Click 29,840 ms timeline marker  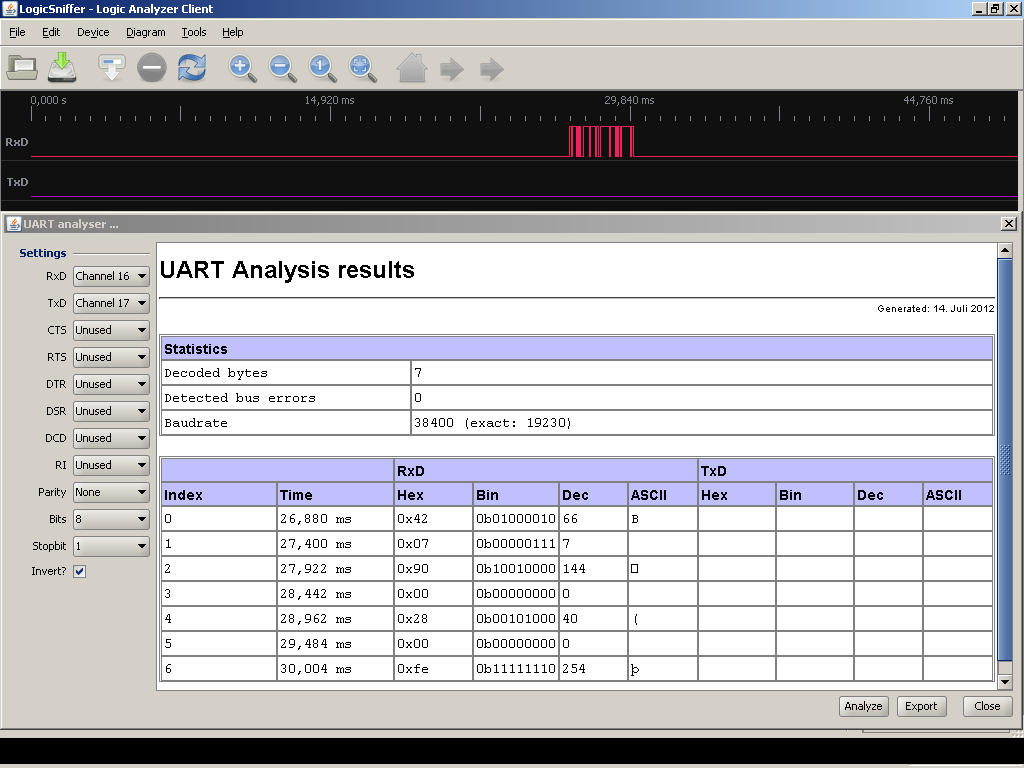[x=629, y=100]
